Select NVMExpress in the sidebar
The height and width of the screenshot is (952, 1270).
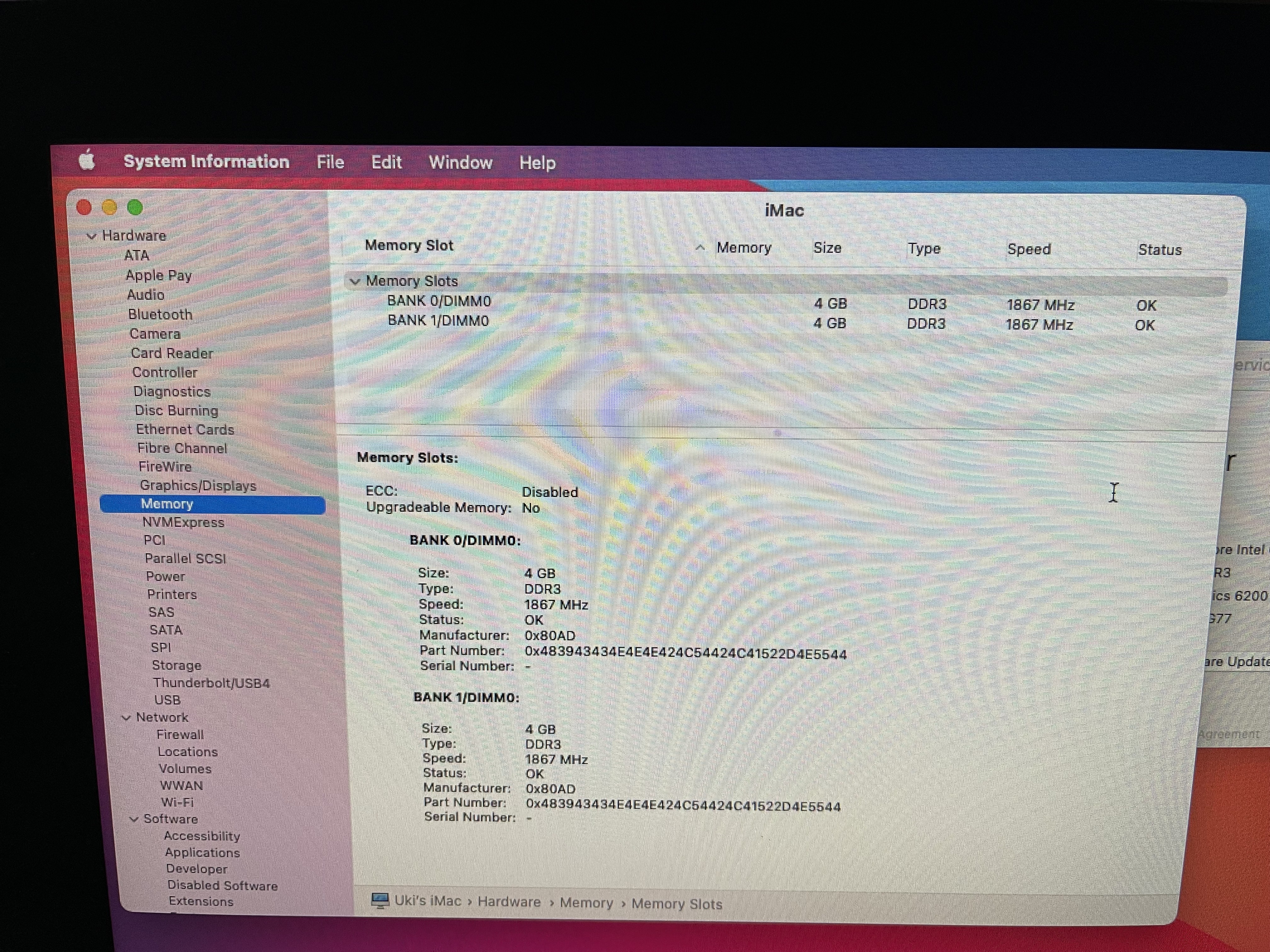[183, 522]
